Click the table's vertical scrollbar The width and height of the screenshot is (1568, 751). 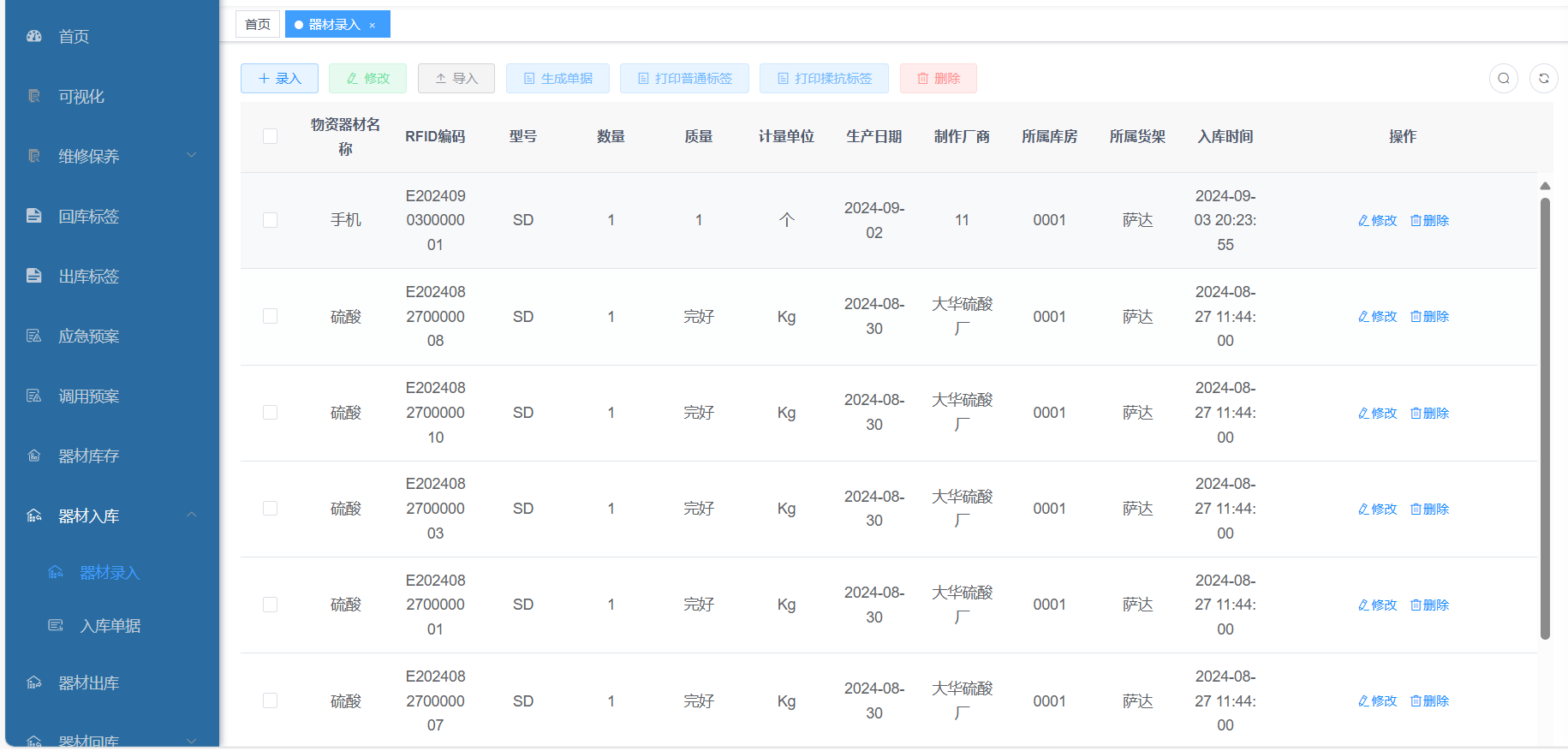[x=1545, y=418]
